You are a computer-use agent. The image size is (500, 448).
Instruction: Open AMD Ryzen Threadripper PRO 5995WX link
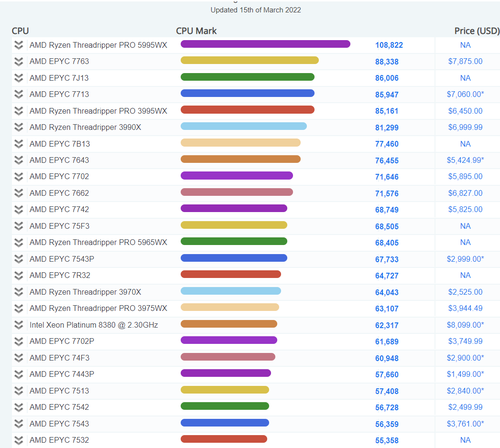[98, 45]
